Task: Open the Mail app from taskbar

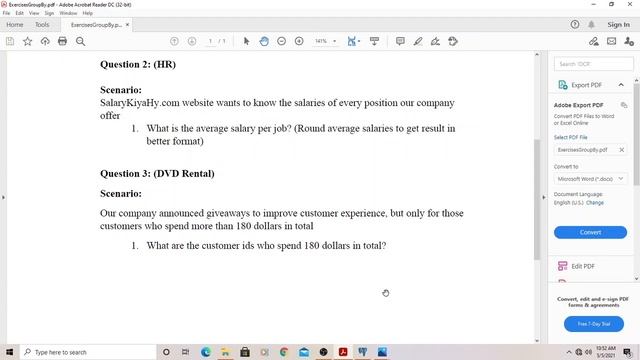Action: (x=304, y=352)
